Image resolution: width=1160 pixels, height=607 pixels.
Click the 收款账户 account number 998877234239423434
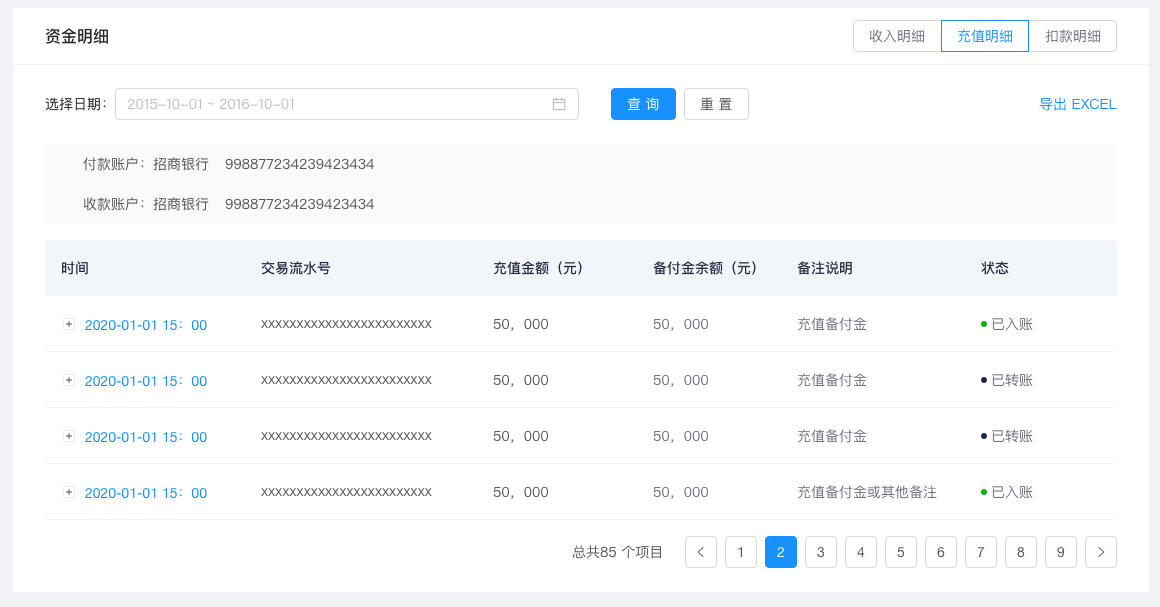[x=300, y=204]
